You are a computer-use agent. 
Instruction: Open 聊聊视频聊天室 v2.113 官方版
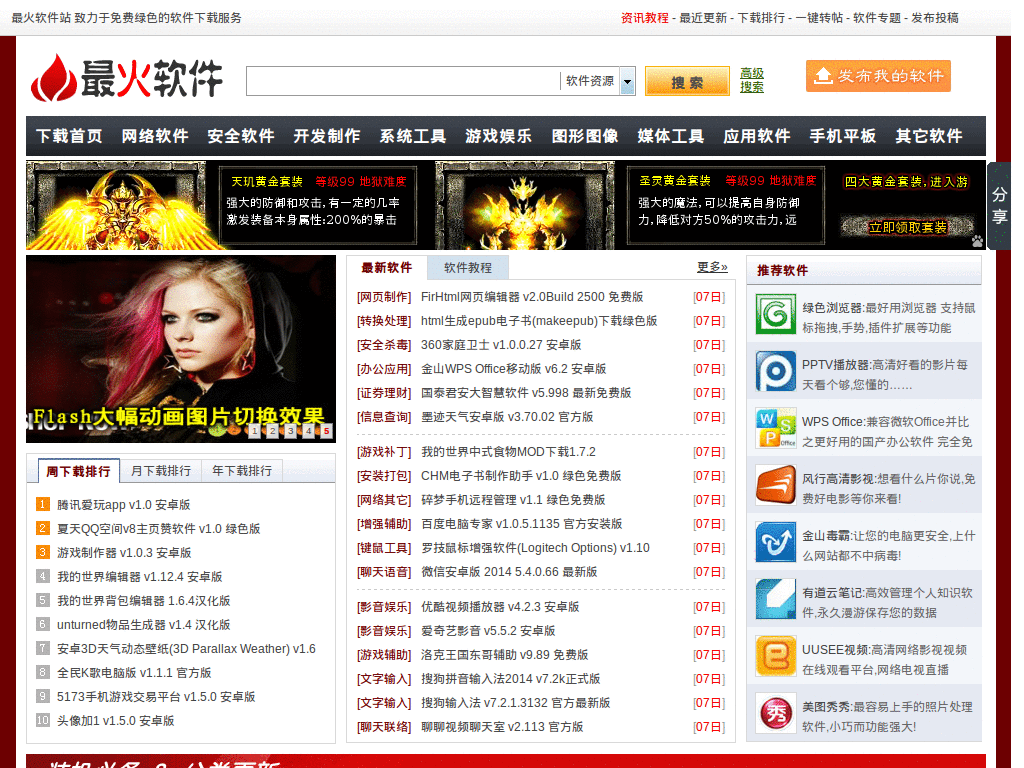tap(502, 727)
